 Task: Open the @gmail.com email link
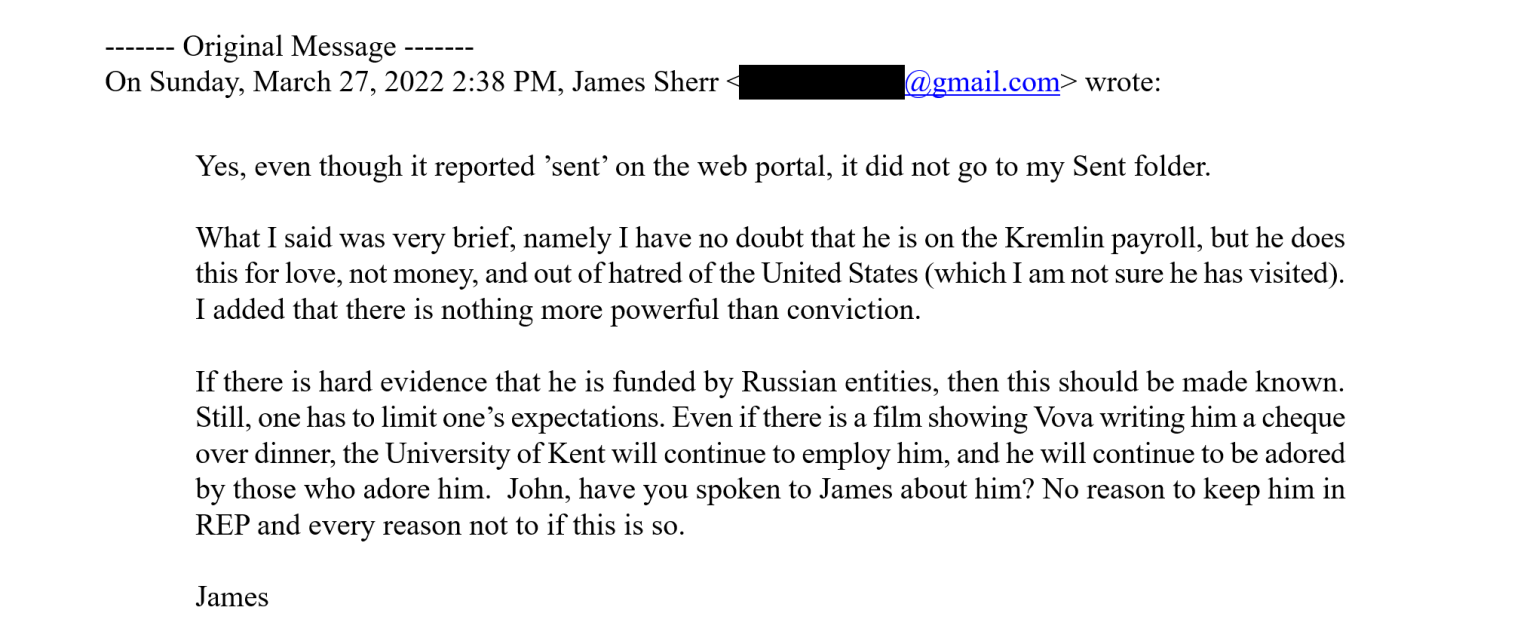pyautogui.click(x=982, y=82)
